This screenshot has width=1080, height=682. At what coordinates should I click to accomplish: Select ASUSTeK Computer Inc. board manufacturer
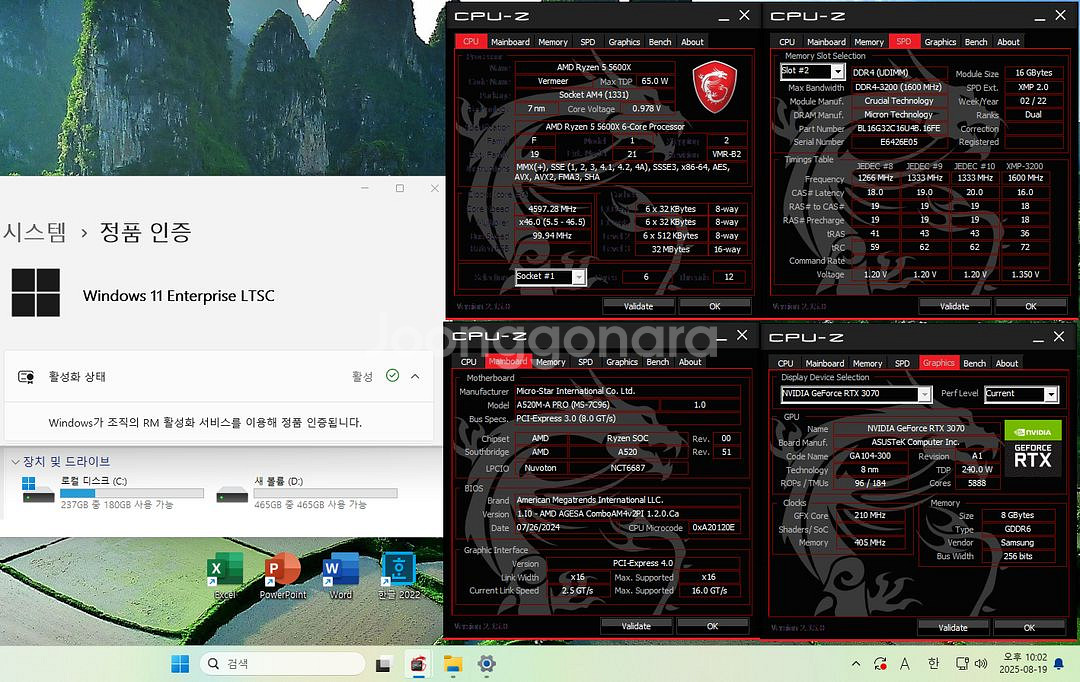(915, 442)
